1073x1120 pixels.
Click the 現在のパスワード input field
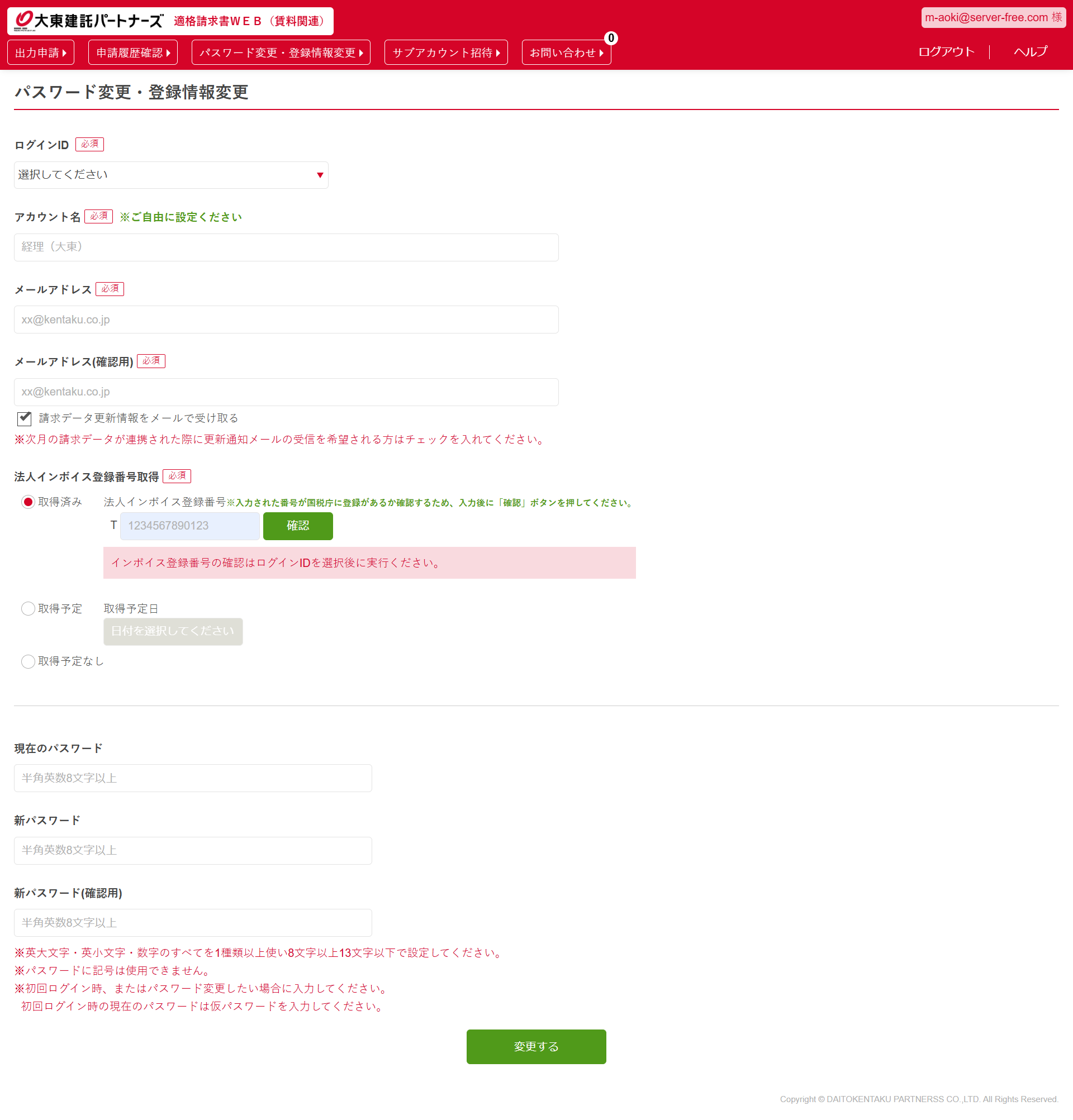(x=193, y=778)
